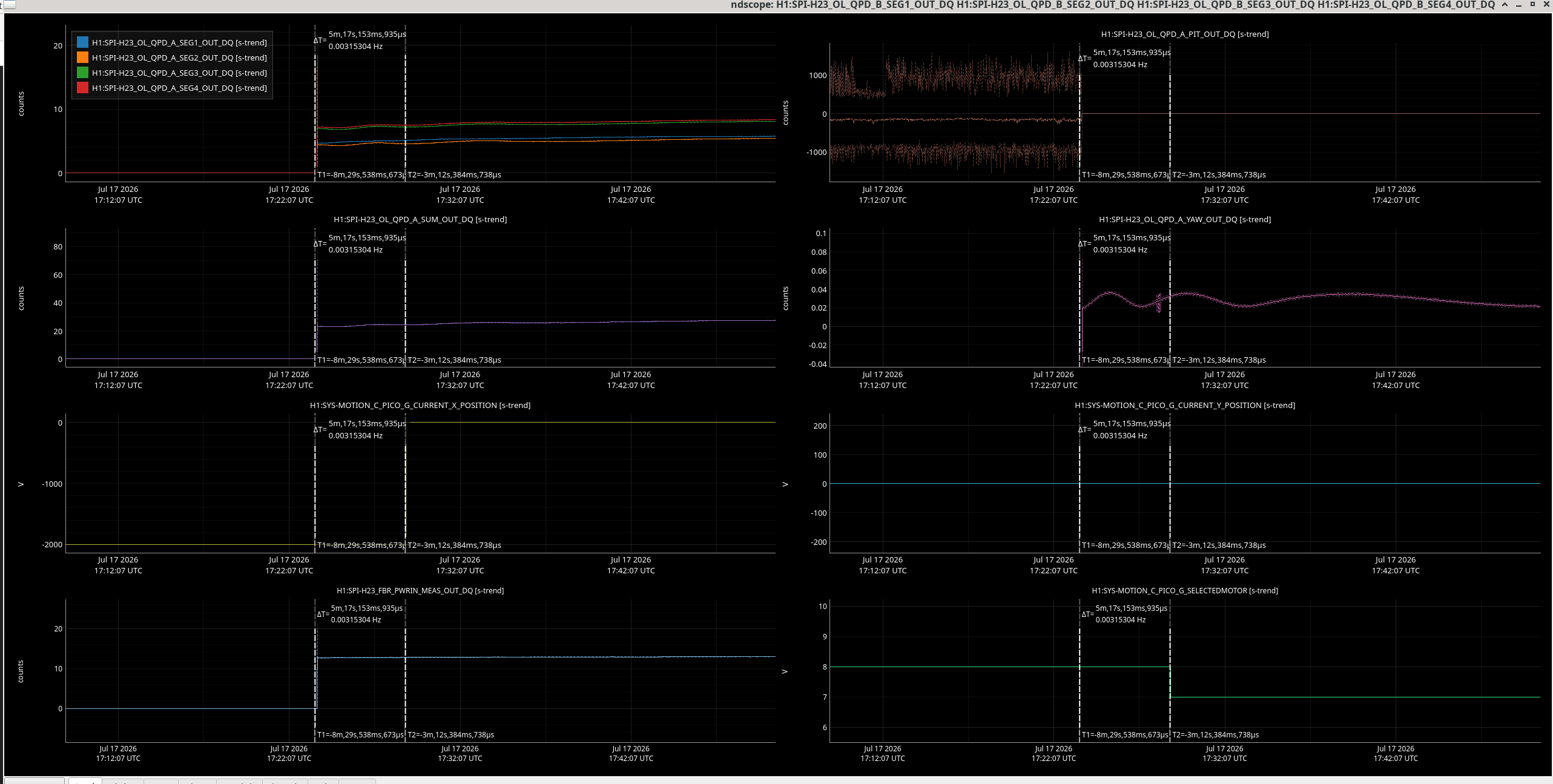This screenshot has width=1553, height=784.
Task: Click the PICO_G_CURRENT_X_POSITION plot title
Action: pos(420,406)
